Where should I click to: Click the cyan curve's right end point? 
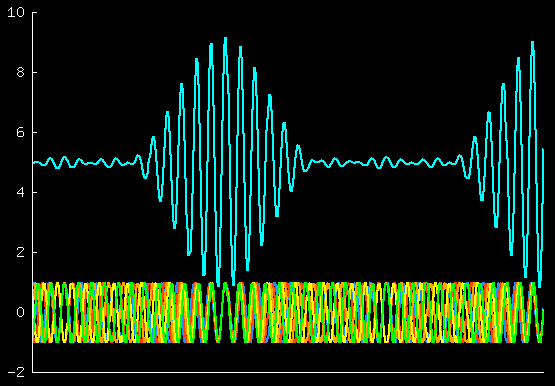[x=543, y=150]
